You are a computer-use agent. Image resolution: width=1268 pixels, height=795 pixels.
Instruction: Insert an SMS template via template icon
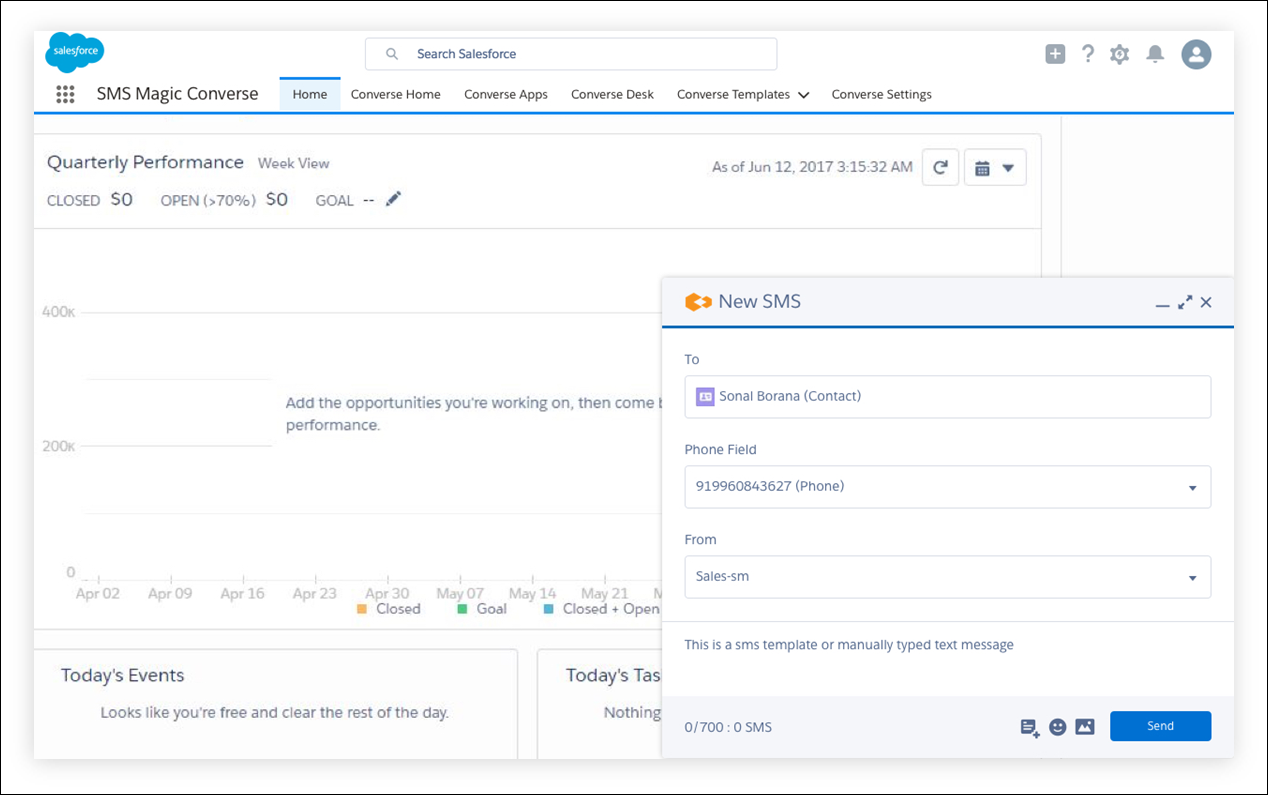coord(1029,727)
